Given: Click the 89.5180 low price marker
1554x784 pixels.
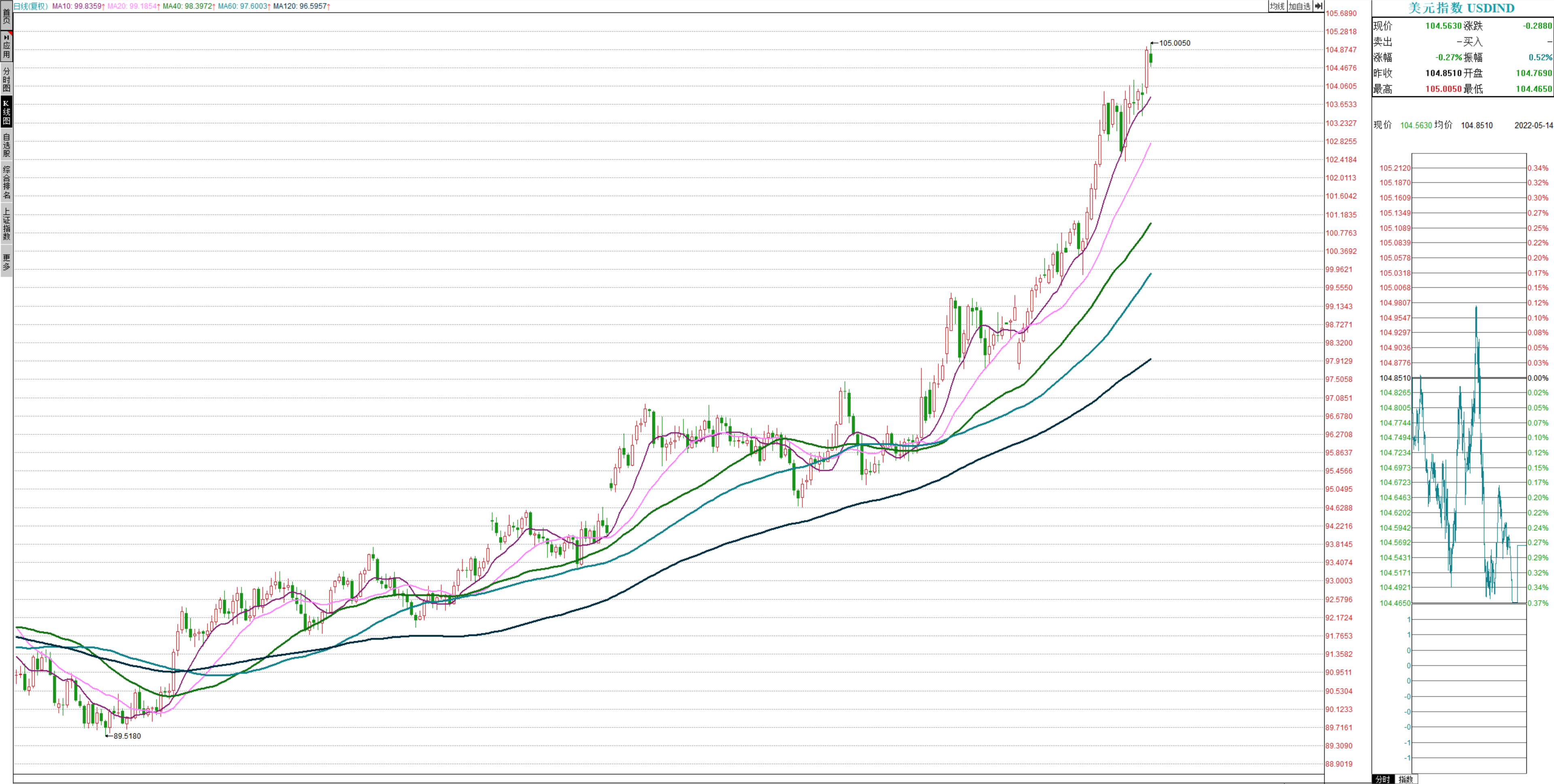Looking at the screenshot, I should point(127,736).
